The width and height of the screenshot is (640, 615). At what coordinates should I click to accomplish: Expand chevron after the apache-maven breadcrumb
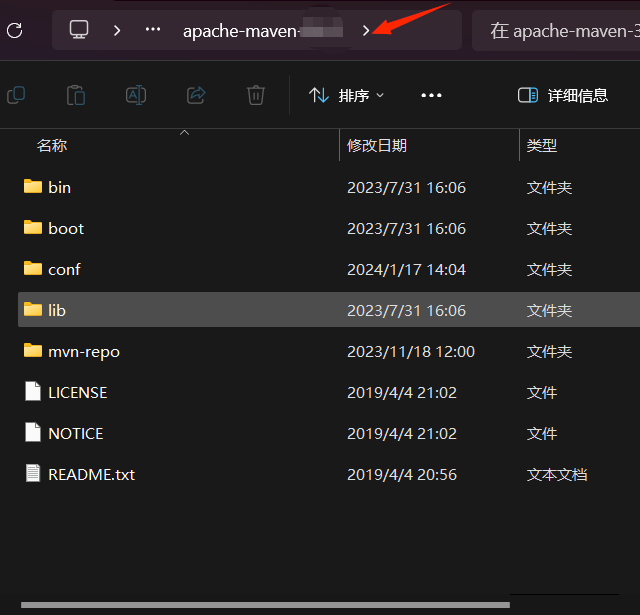click(366, 30)
